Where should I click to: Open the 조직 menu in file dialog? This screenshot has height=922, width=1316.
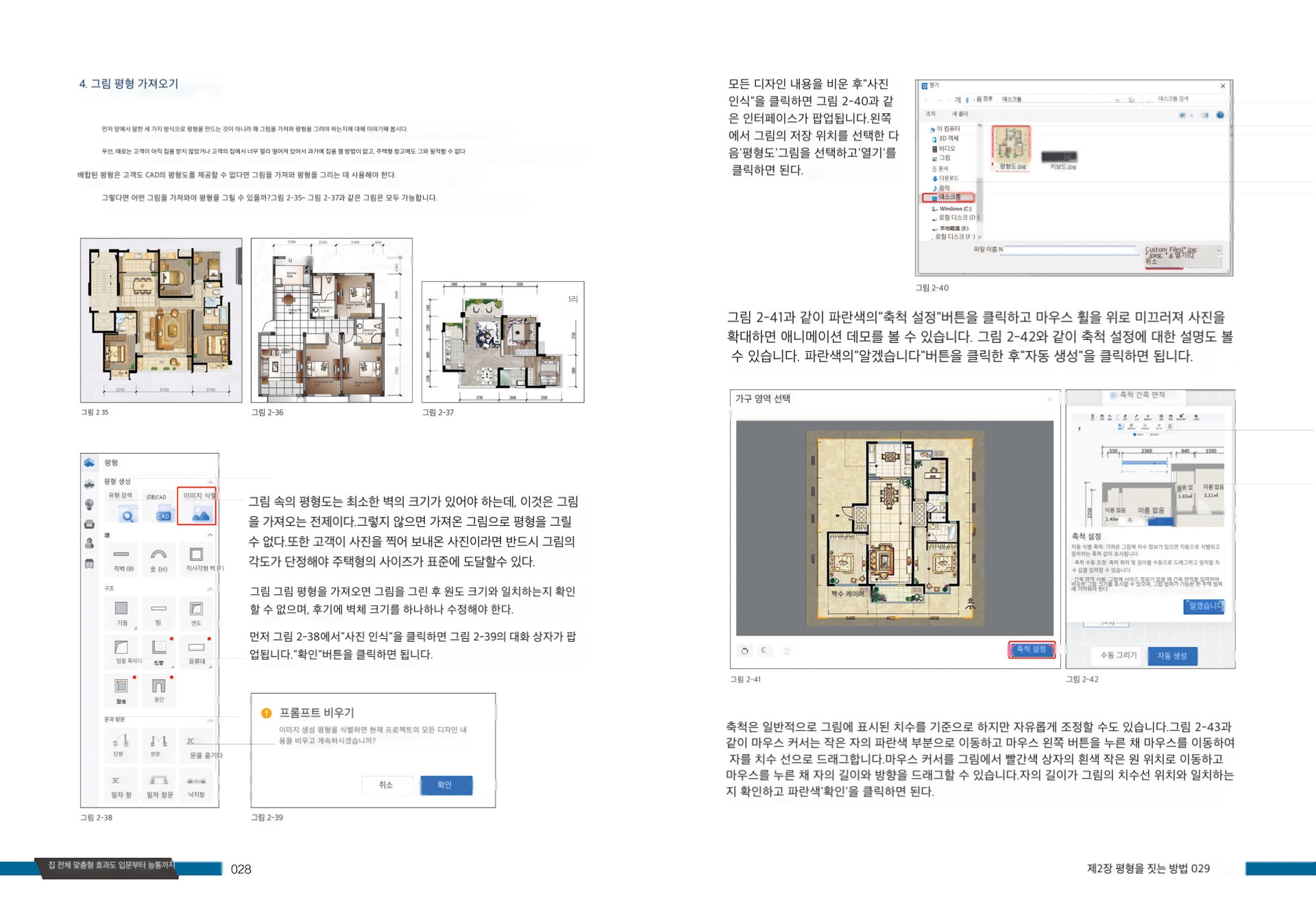tap(931, 114)
